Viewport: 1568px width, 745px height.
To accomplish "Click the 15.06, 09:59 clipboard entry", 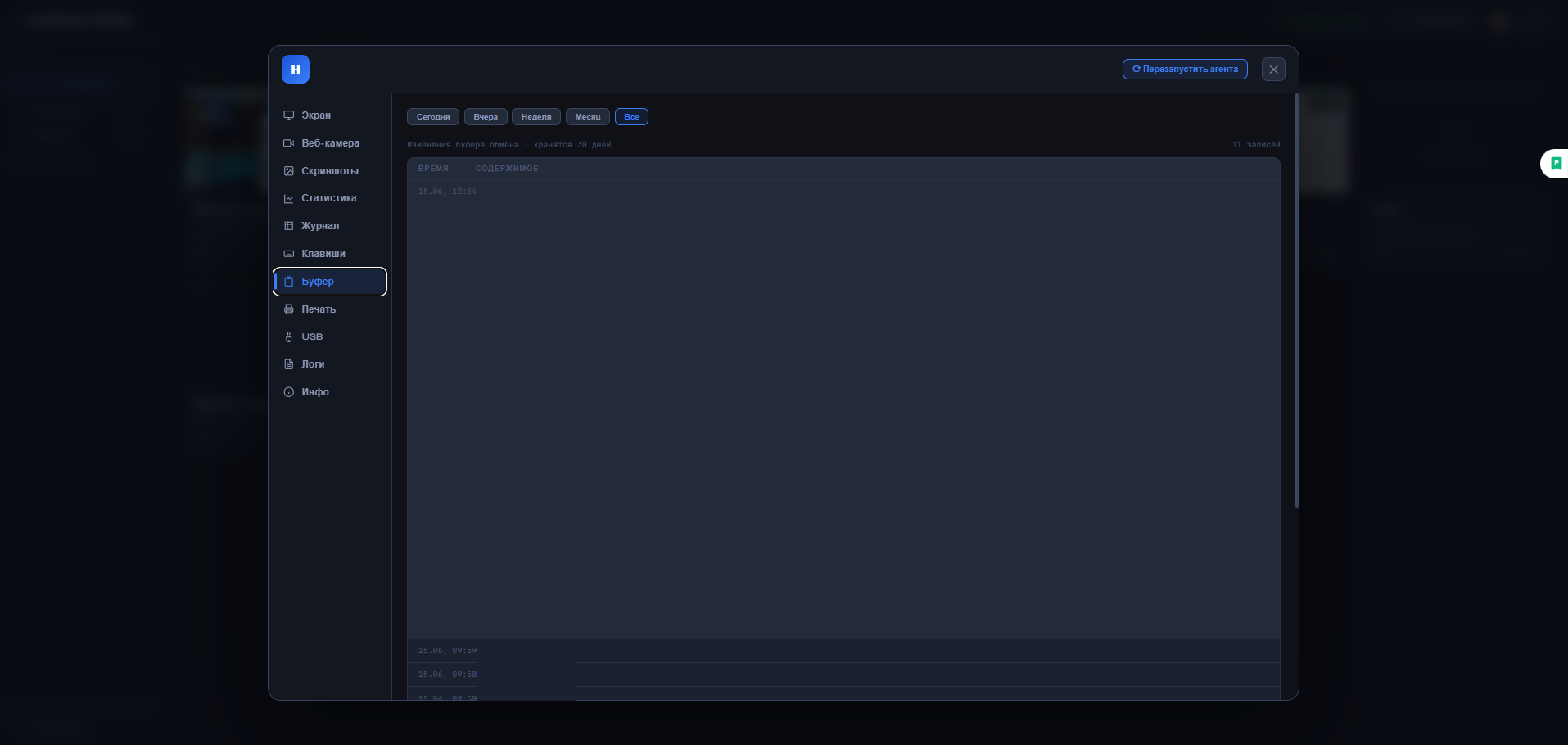I will click(843, 651).
